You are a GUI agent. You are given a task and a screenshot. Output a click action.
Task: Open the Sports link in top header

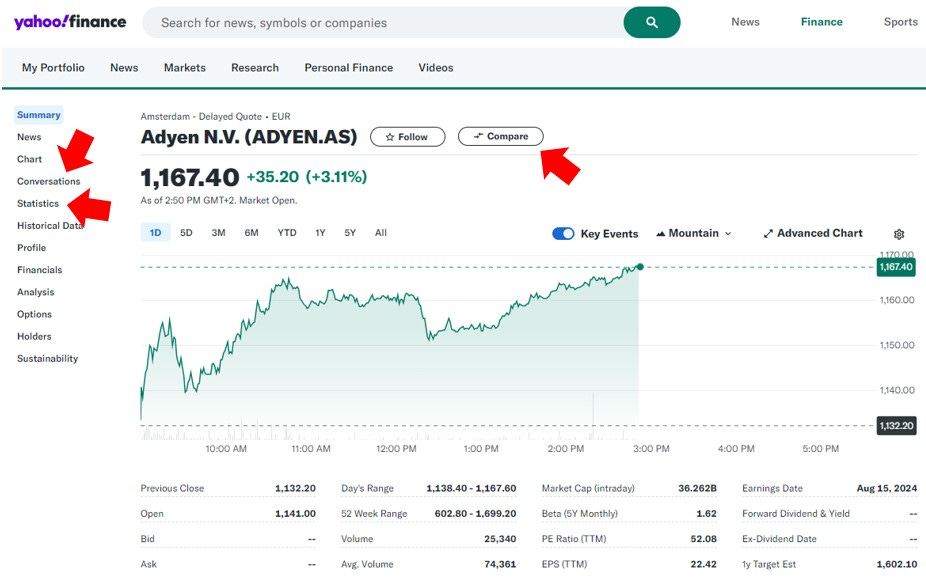pos(901,22)
